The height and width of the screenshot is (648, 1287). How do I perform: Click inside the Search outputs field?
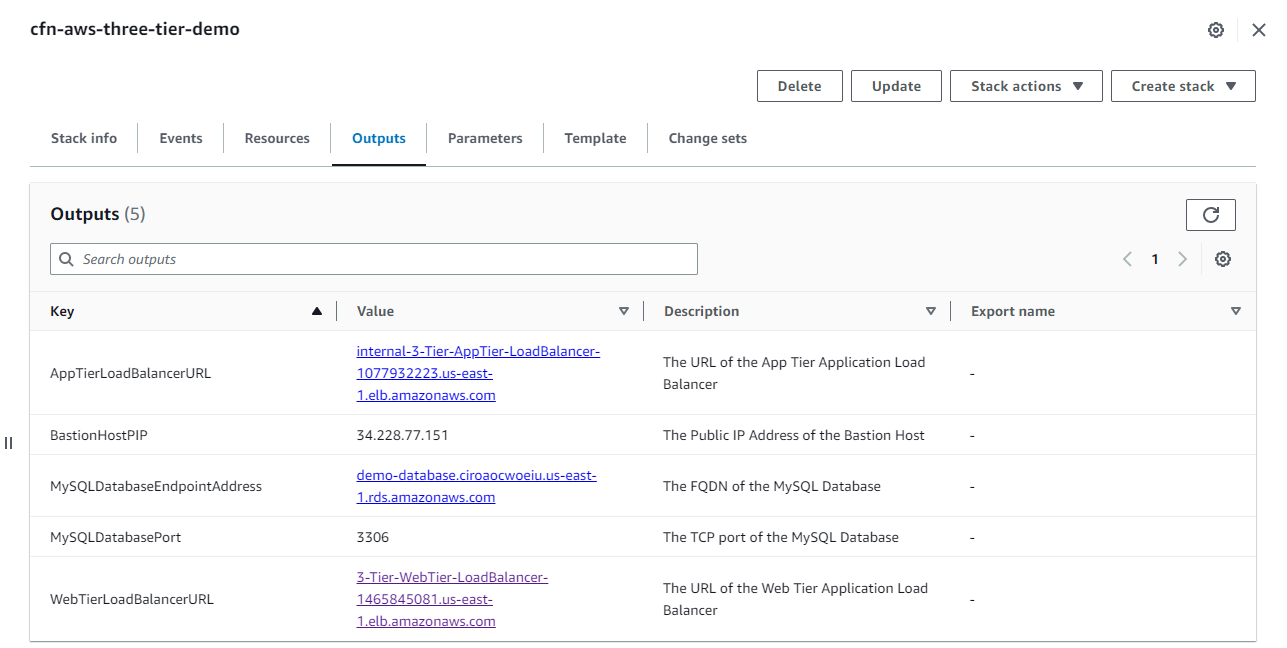(x=373, y=258)
